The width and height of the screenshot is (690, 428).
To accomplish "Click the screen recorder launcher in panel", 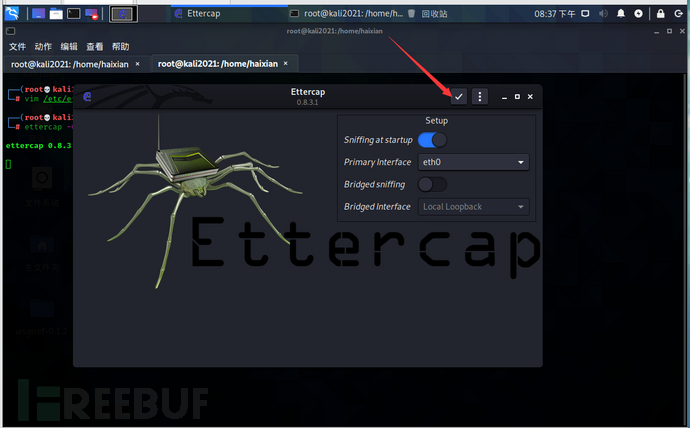I will (x=92, y=14).
